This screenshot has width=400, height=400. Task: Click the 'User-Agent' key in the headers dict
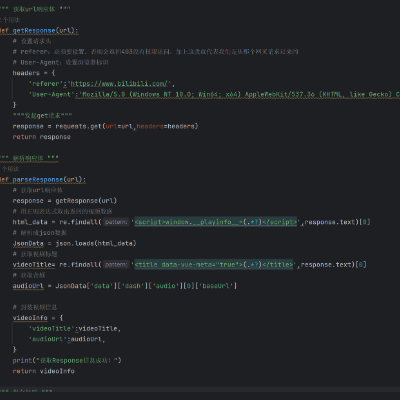click(51, 94)
